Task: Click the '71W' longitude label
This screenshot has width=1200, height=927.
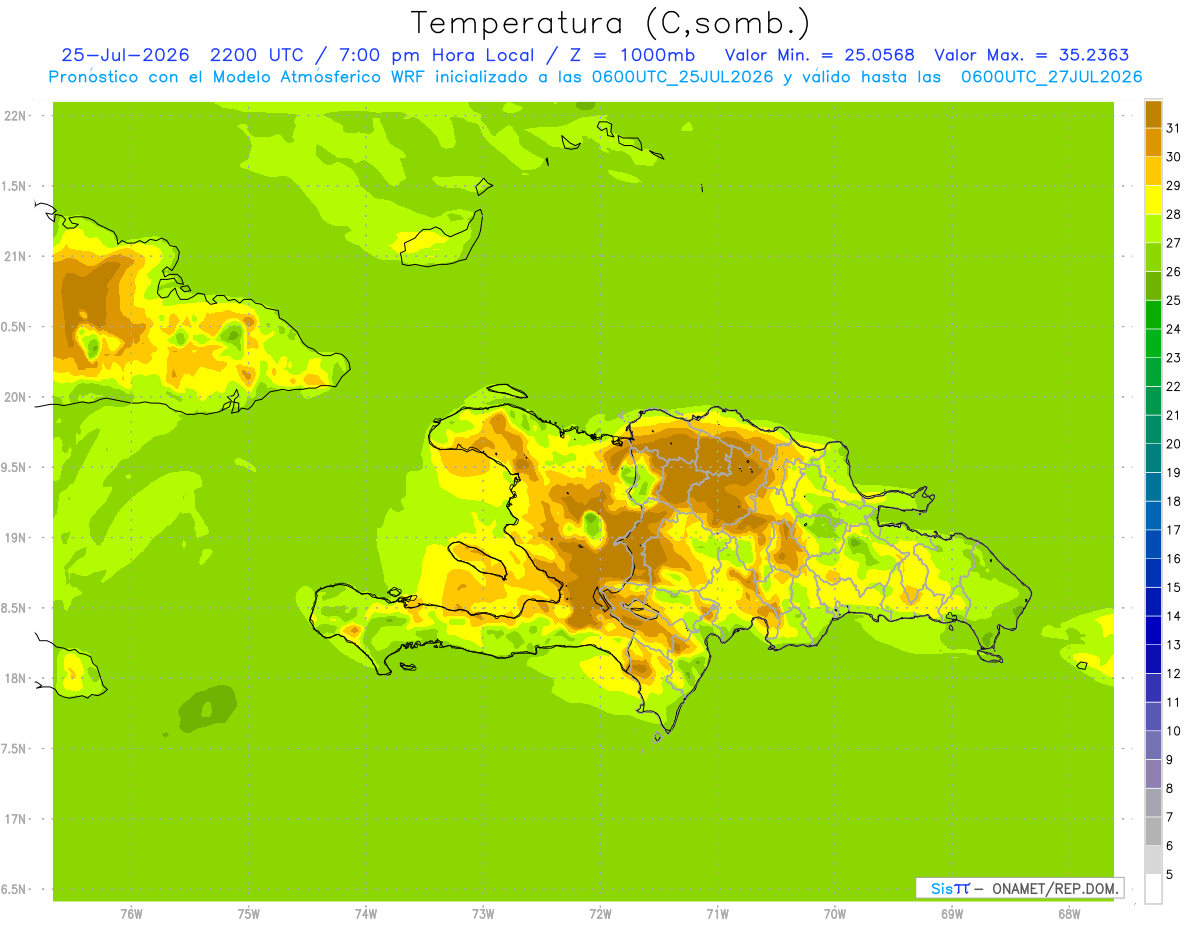Action: [717, 914]
